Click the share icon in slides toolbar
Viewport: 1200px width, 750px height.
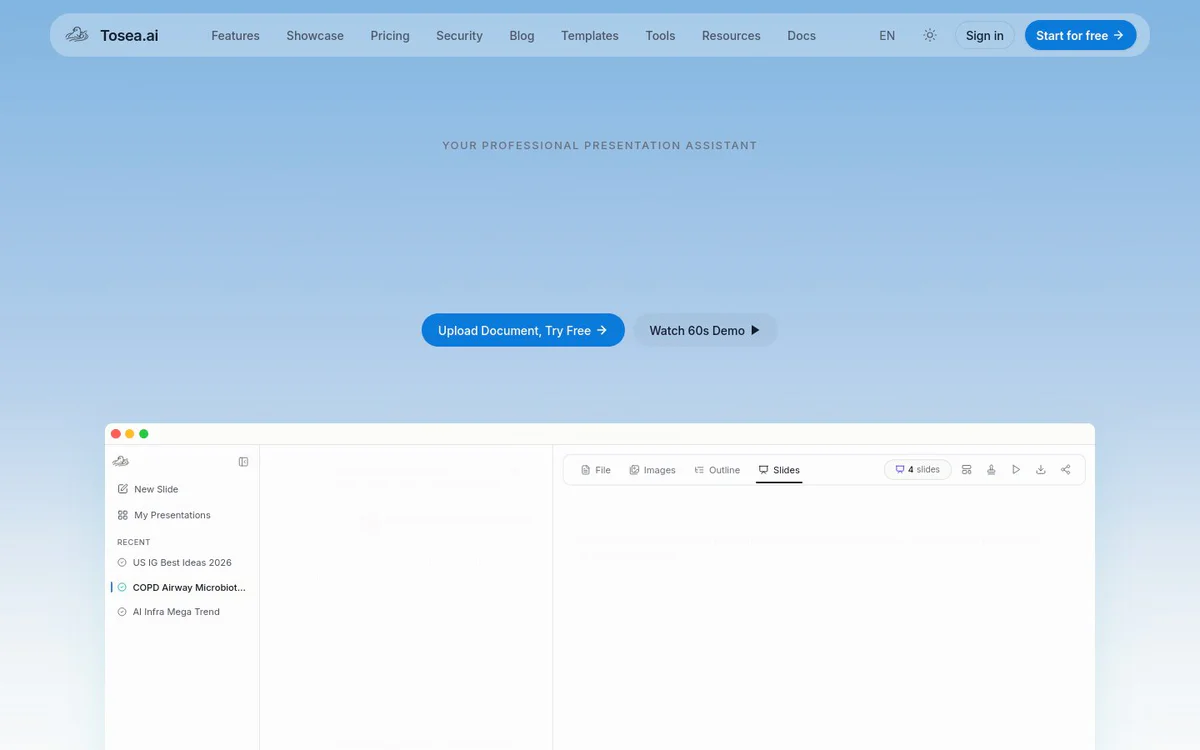point(1065,470)
